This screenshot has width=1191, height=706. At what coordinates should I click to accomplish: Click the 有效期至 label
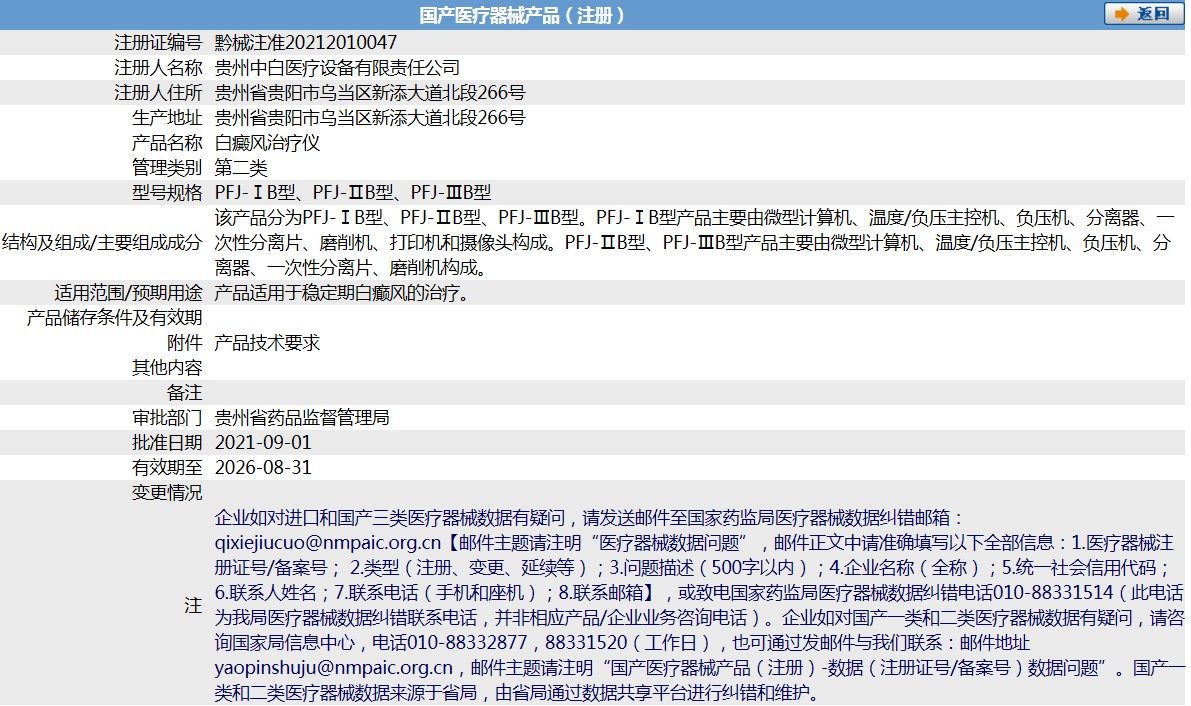click(167, 468)
